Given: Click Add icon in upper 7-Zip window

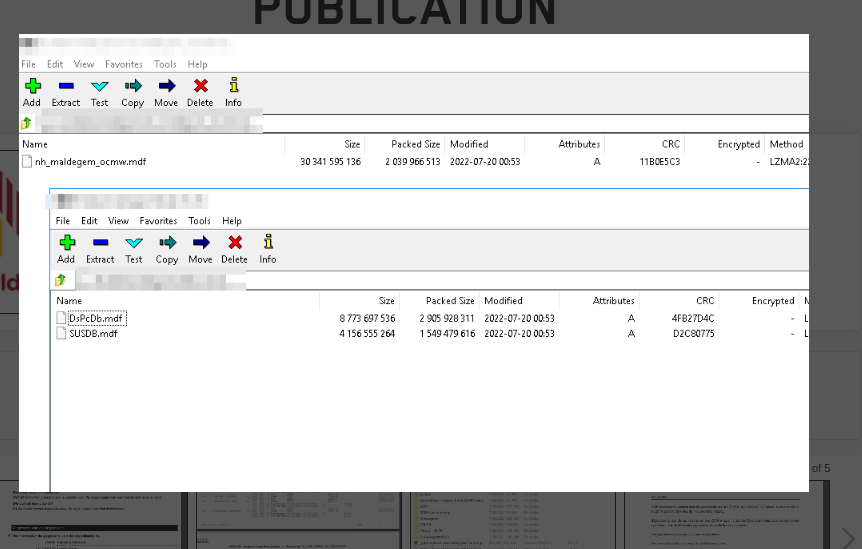Looking at the screenshot, I should click(x=32, y=86).
